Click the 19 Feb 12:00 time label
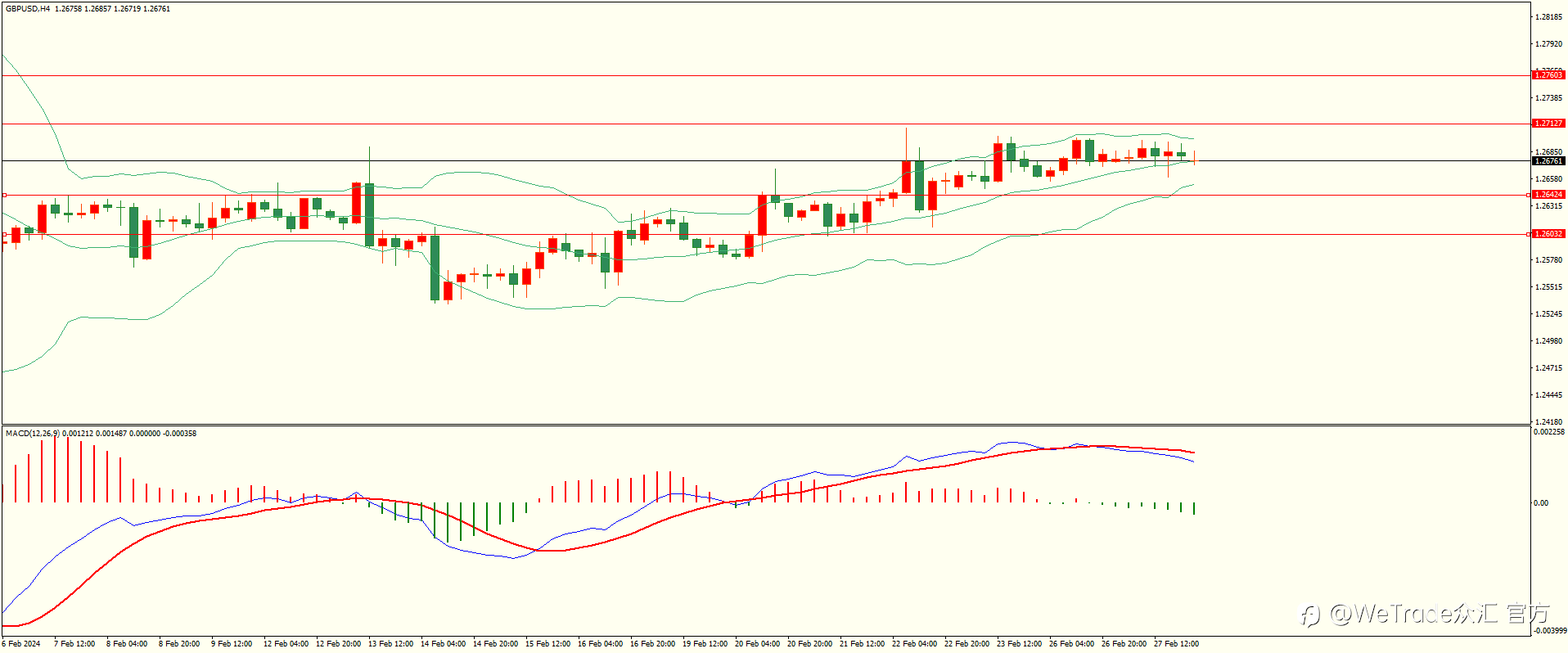The height and width of the screenshot is (653, 1568). click(x=705, y=644)
